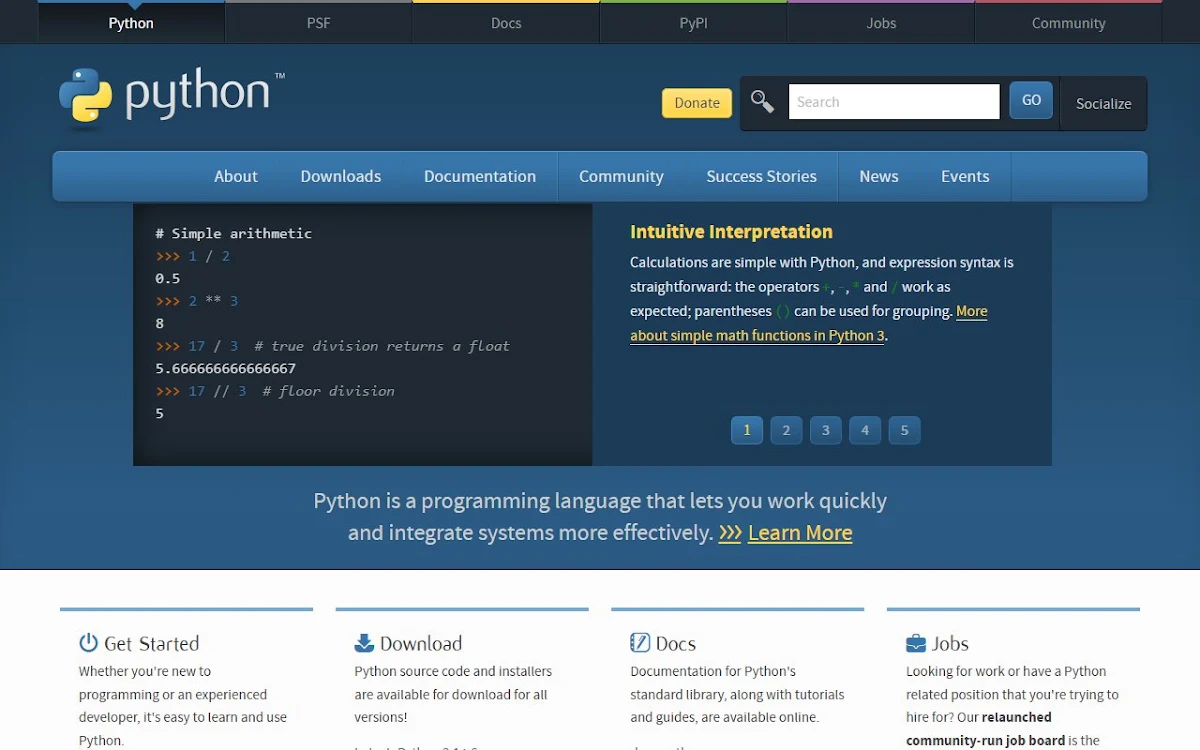Click the magnifying glass search icon
Viewport: 1200px width, 750px height.
762,102
